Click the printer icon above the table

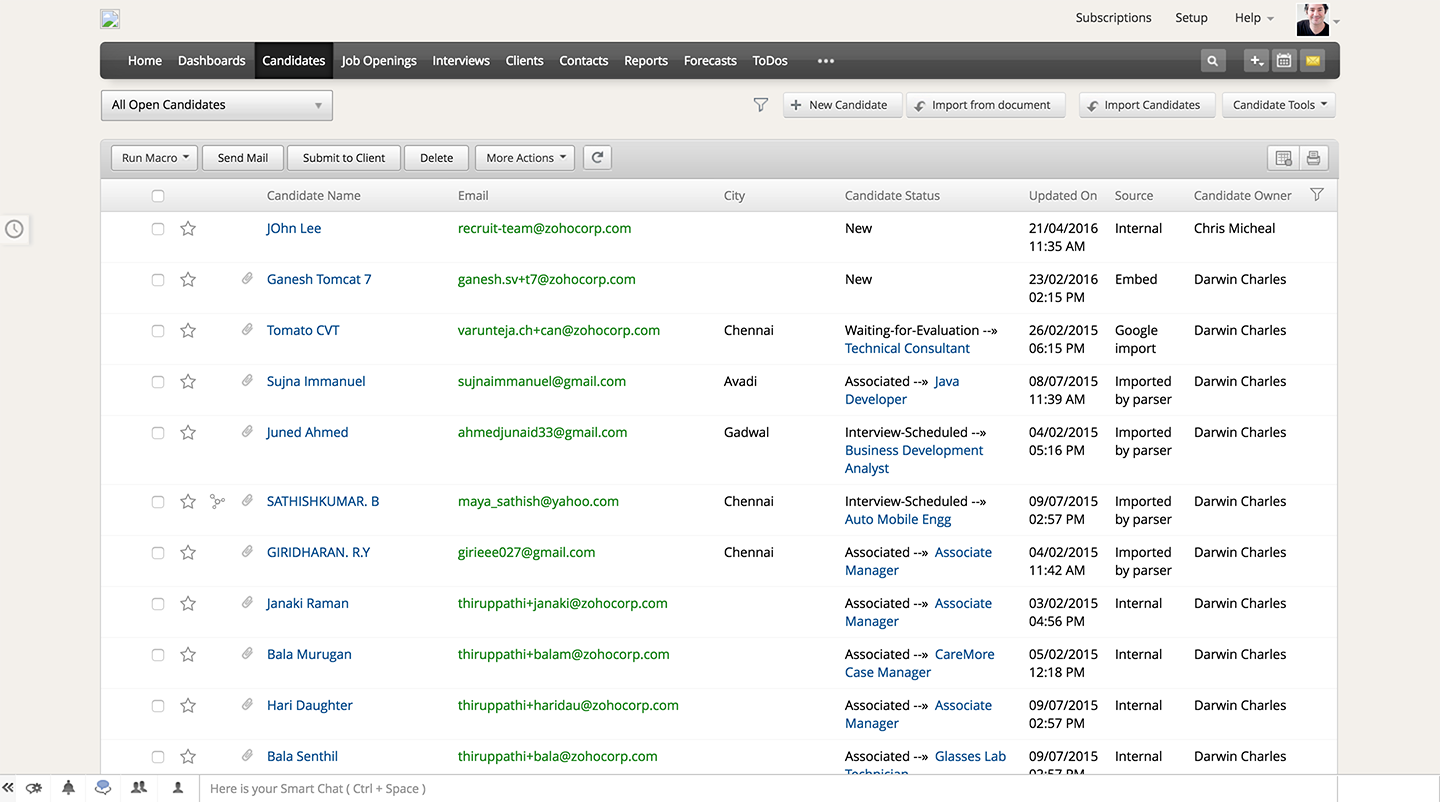[x=1314, y=158]
